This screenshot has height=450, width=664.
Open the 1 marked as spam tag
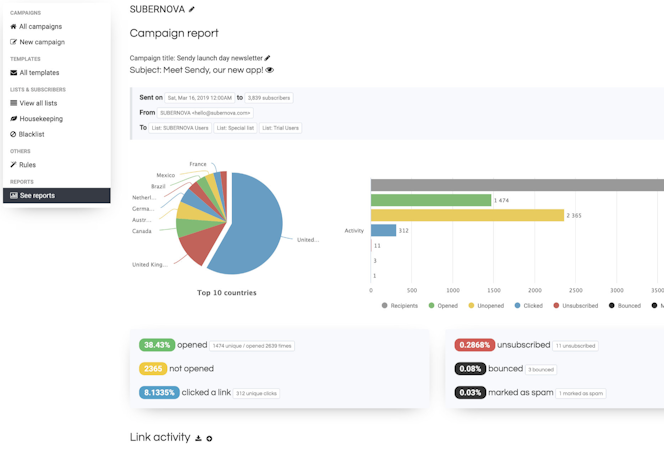[x=581, y=393]
